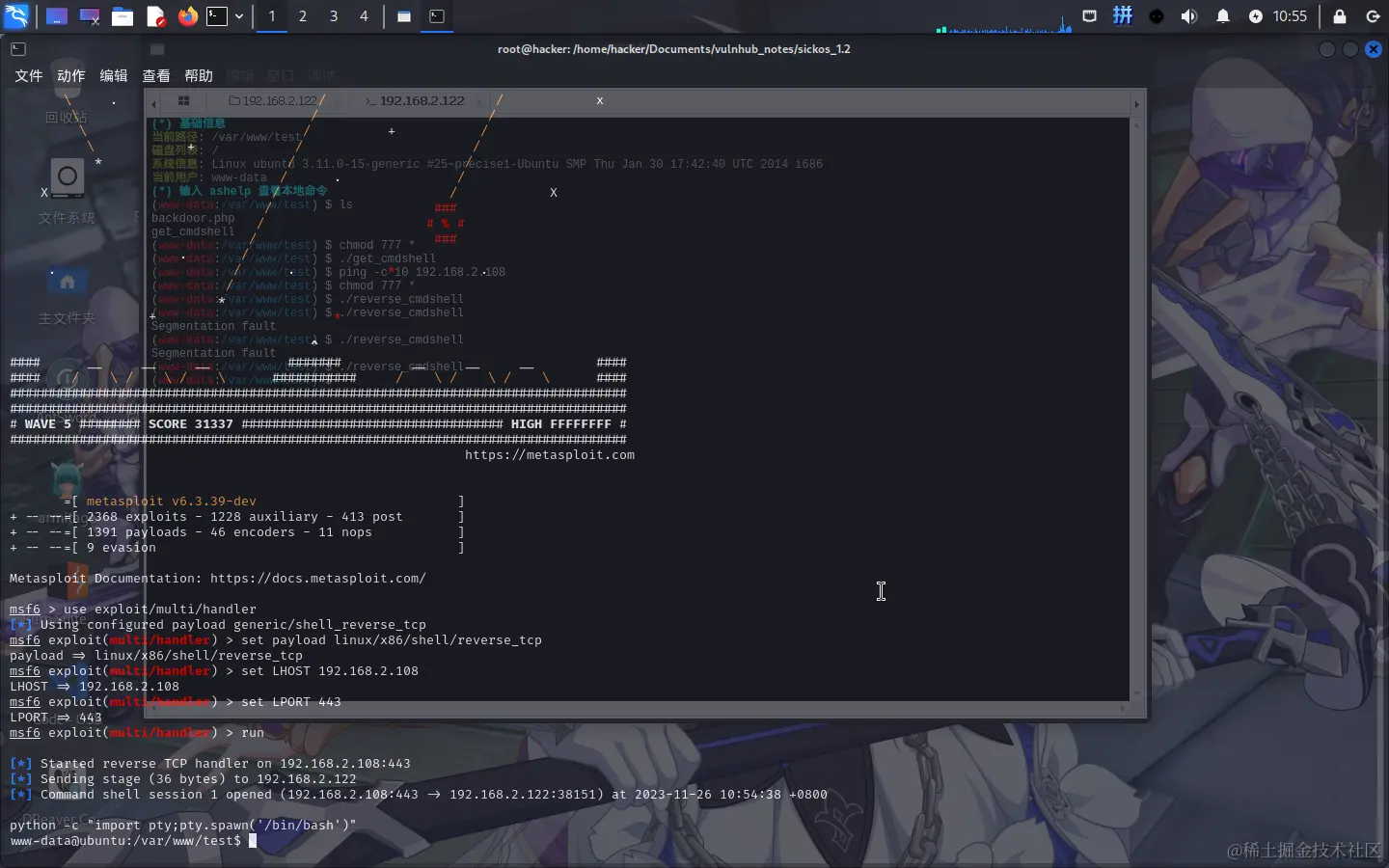The image size is (1389, 868).
Task: Click 'Sending stage (36 bytes)' line
Action: click(183, 779)
